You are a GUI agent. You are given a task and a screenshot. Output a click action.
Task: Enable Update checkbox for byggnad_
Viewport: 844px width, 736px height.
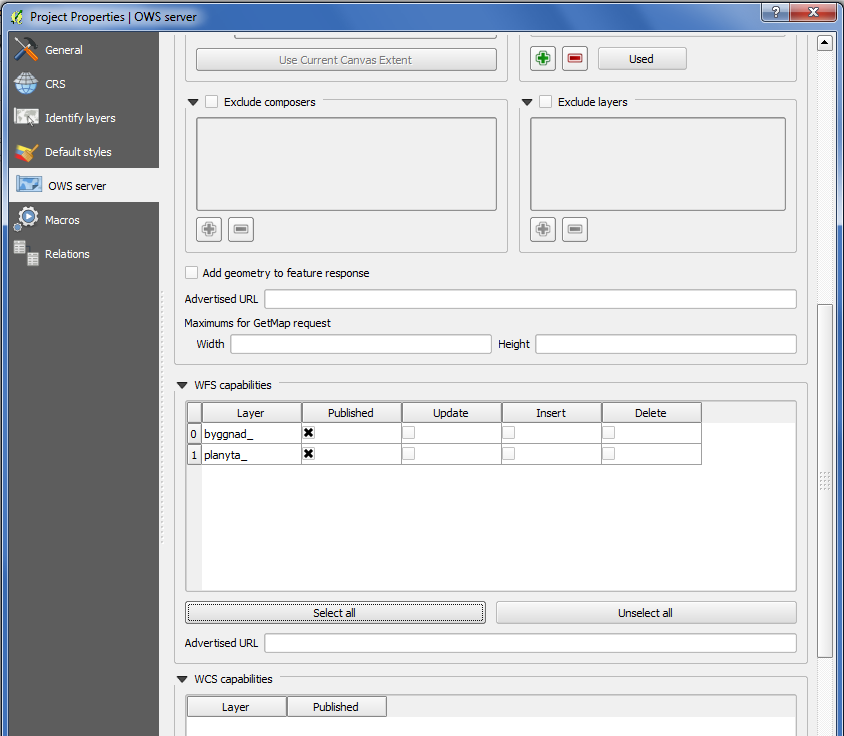tap(409, 433)
